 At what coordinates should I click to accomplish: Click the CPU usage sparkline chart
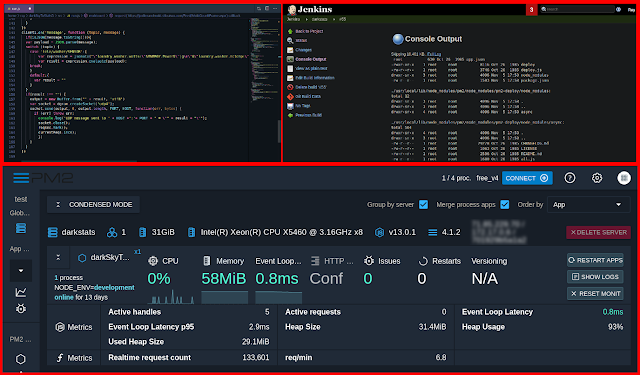tap(171, 297)
